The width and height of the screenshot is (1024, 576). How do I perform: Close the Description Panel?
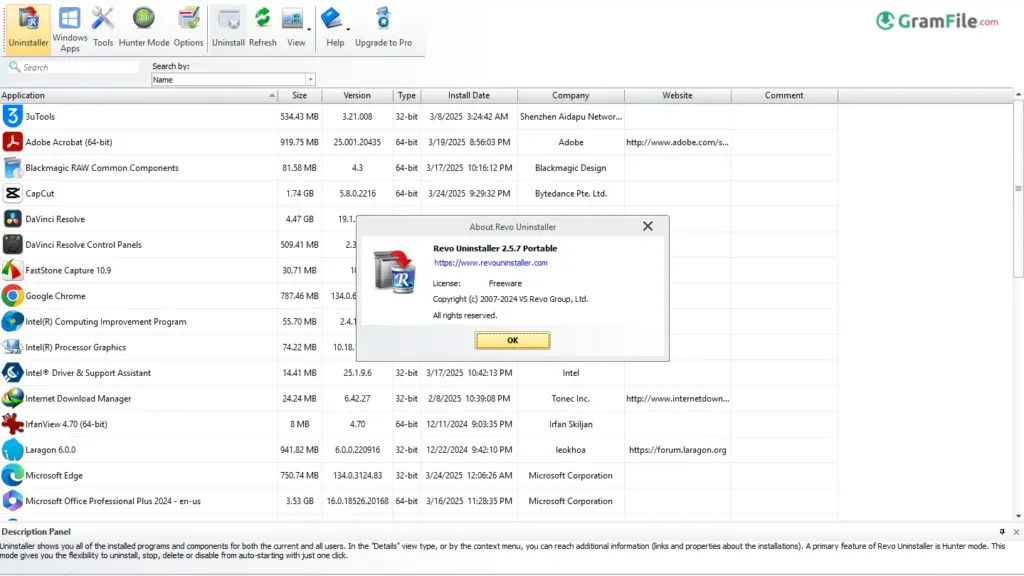[x=1016, y=532]
